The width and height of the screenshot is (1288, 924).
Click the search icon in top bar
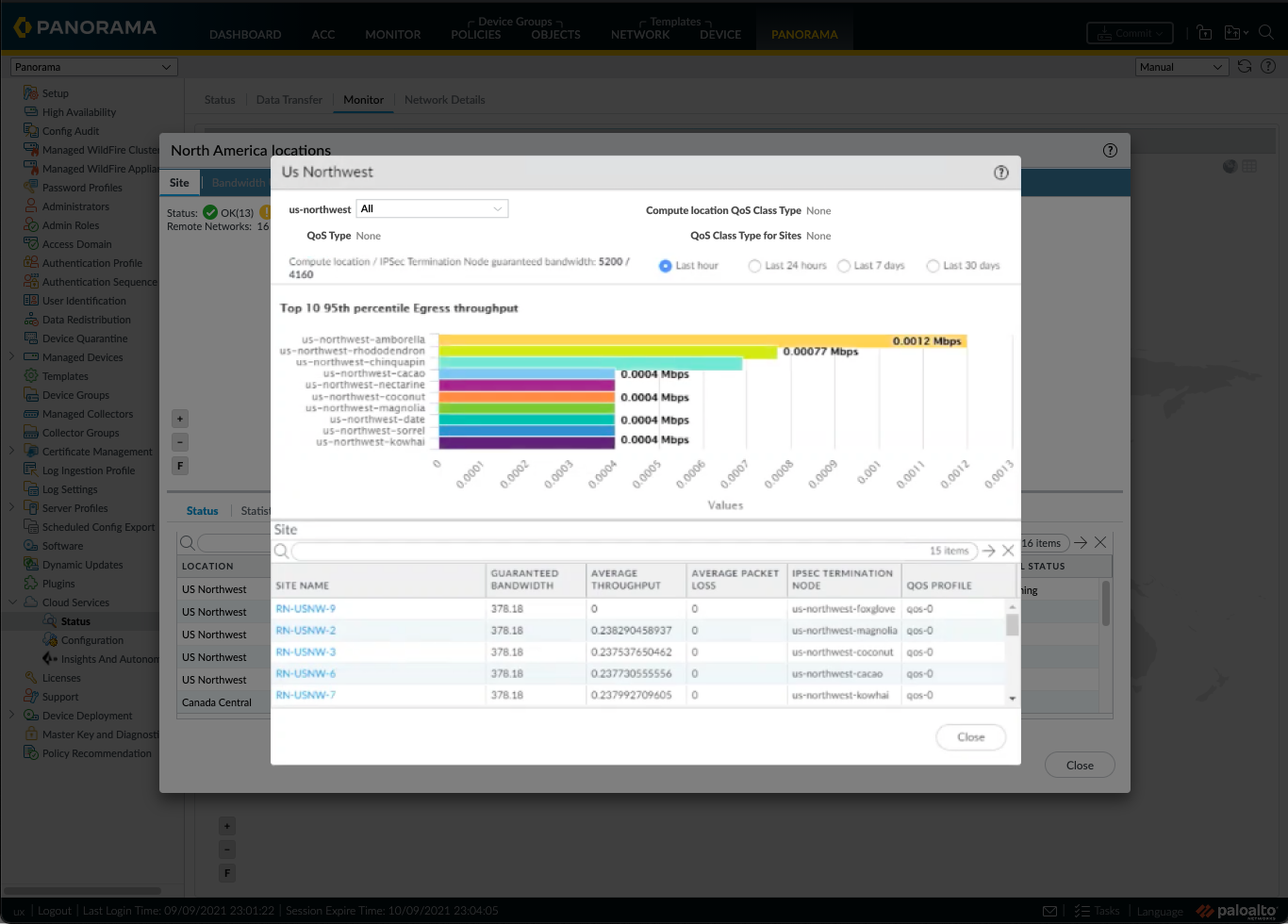coord(1266,33)
